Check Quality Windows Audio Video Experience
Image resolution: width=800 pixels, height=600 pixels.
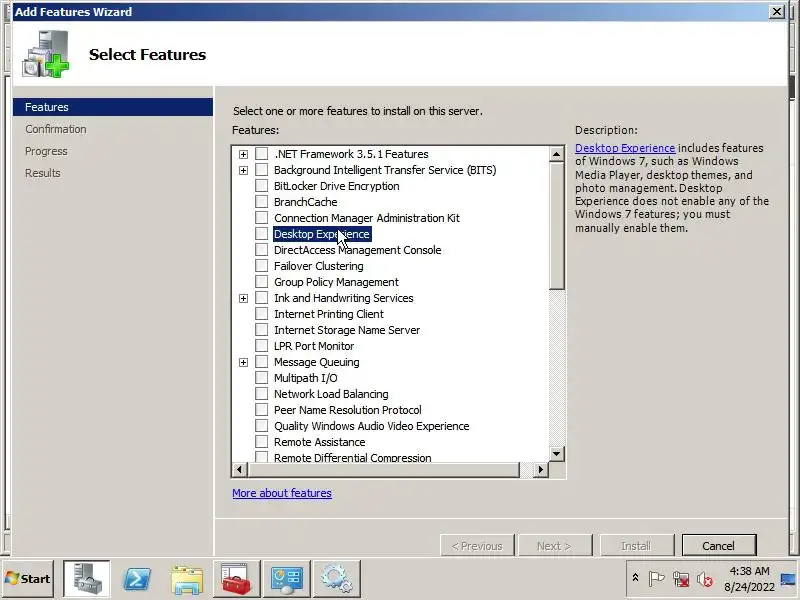[x=261, y=426]
